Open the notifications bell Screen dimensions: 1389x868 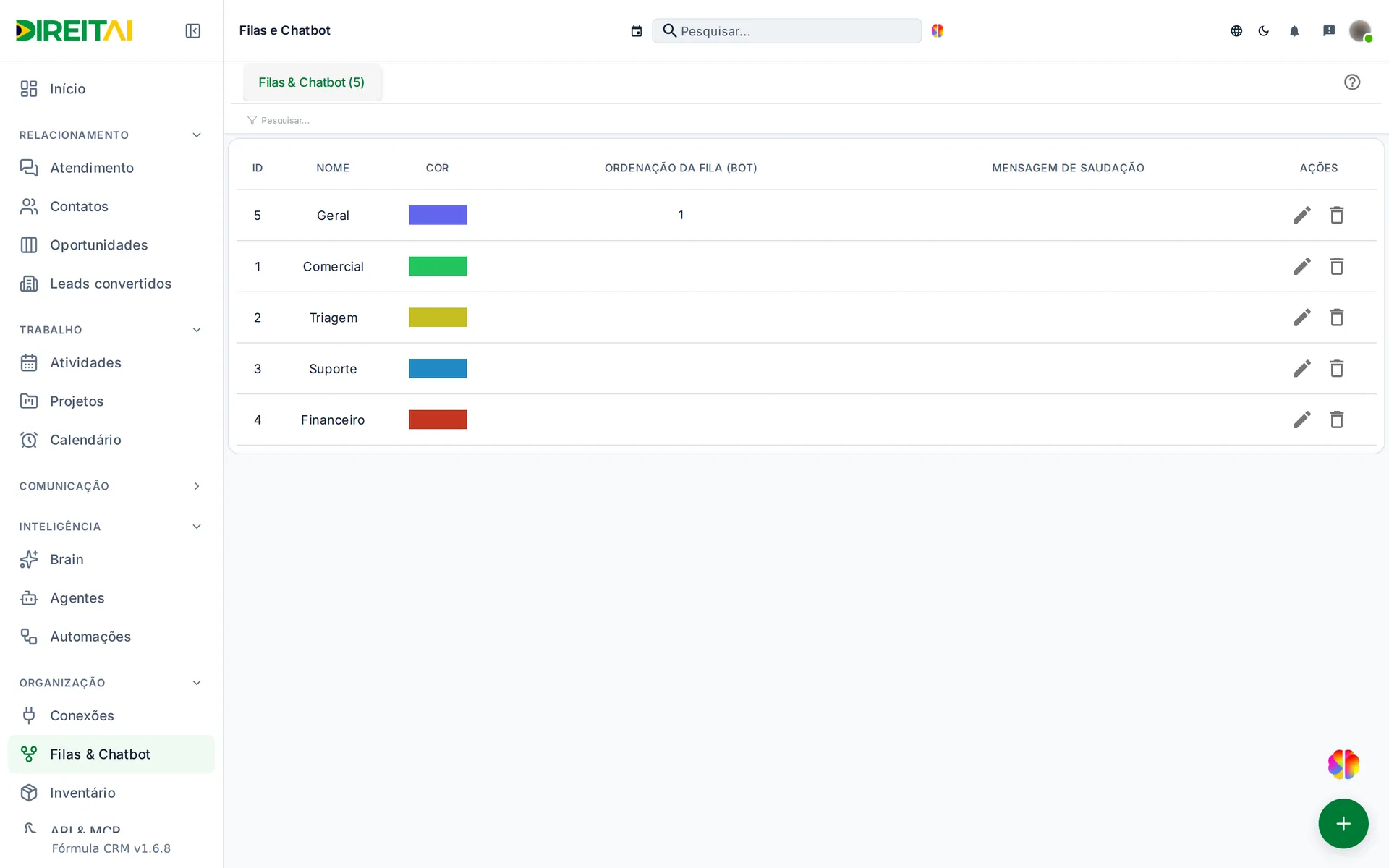coord(1294,30)
